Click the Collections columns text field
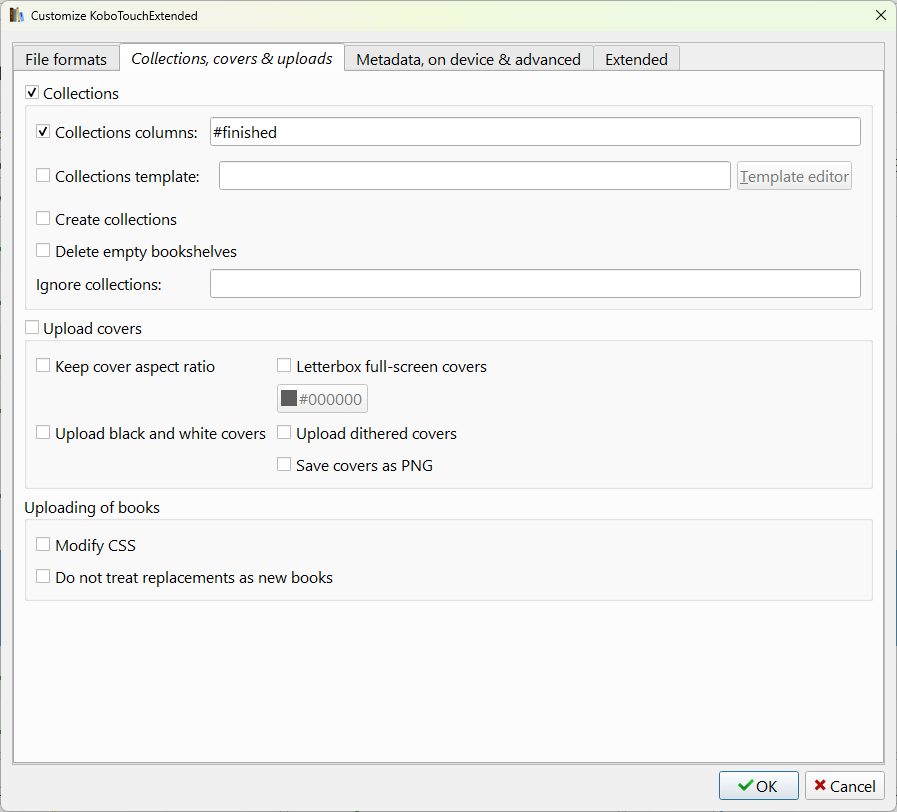 pyautogui.click(x=535, y=132)
